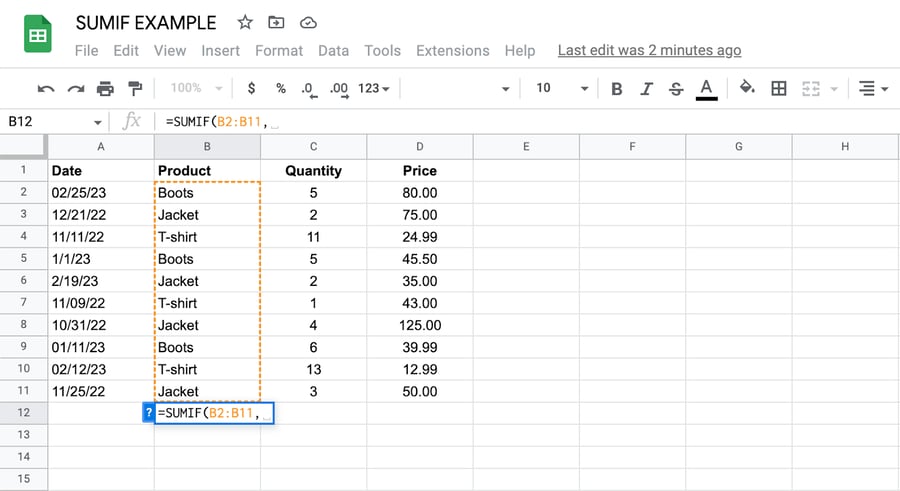Star the SUMIF EXAMPLE document
The width and height of the screenshot is (900, 491).
245,22
